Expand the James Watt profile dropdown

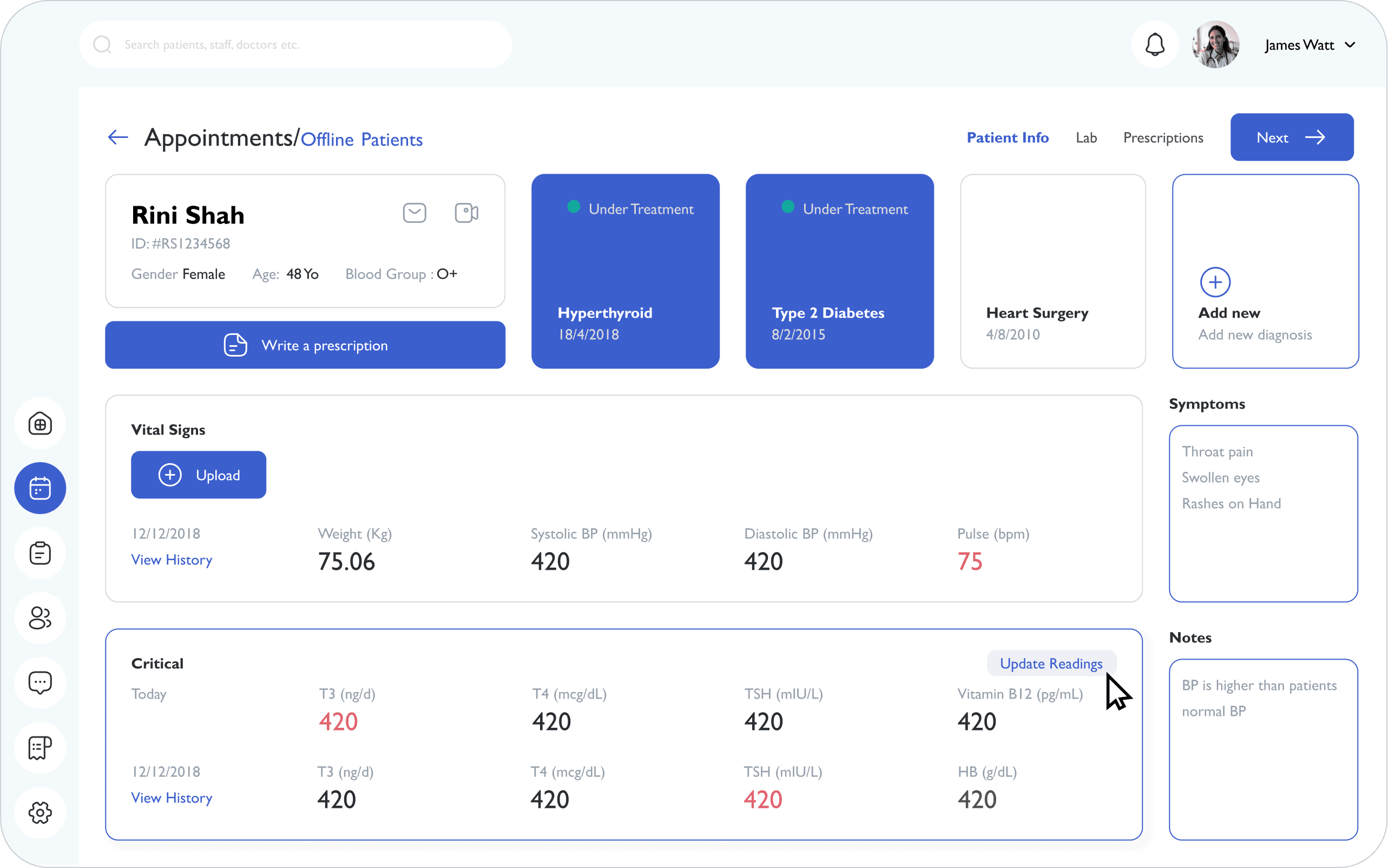pos(1350,45)
